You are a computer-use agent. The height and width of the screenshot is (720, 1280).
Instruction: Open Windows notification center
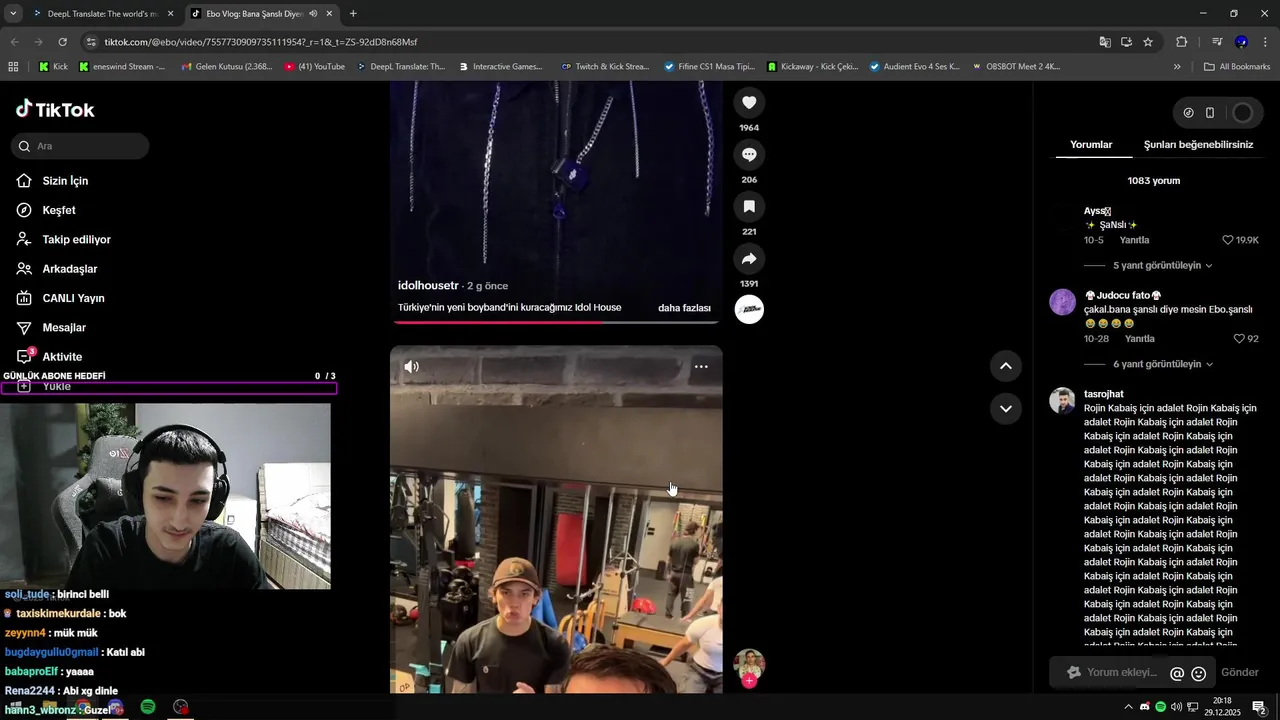pos(1259,707)
